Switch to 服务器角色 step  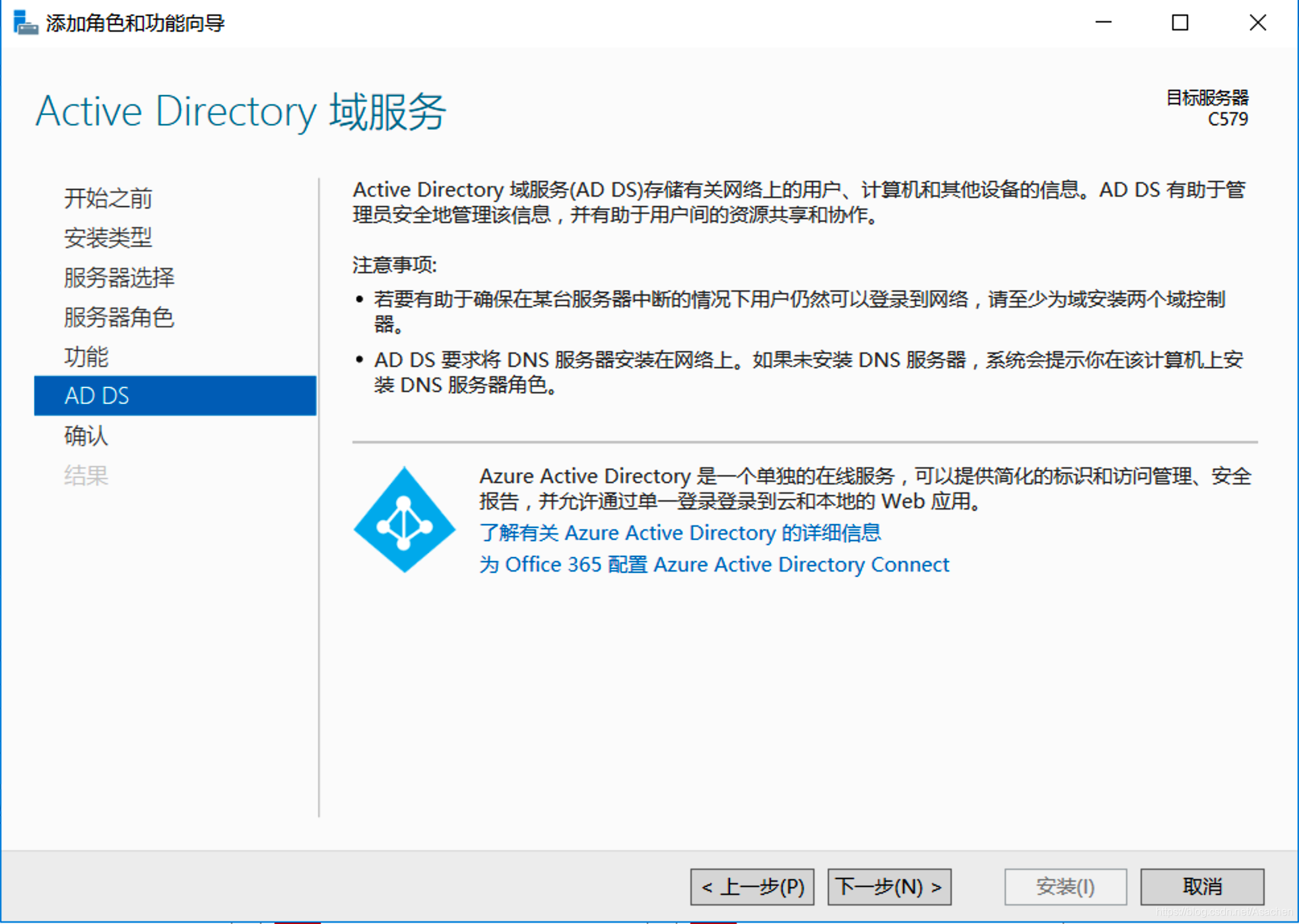(119, 317)
